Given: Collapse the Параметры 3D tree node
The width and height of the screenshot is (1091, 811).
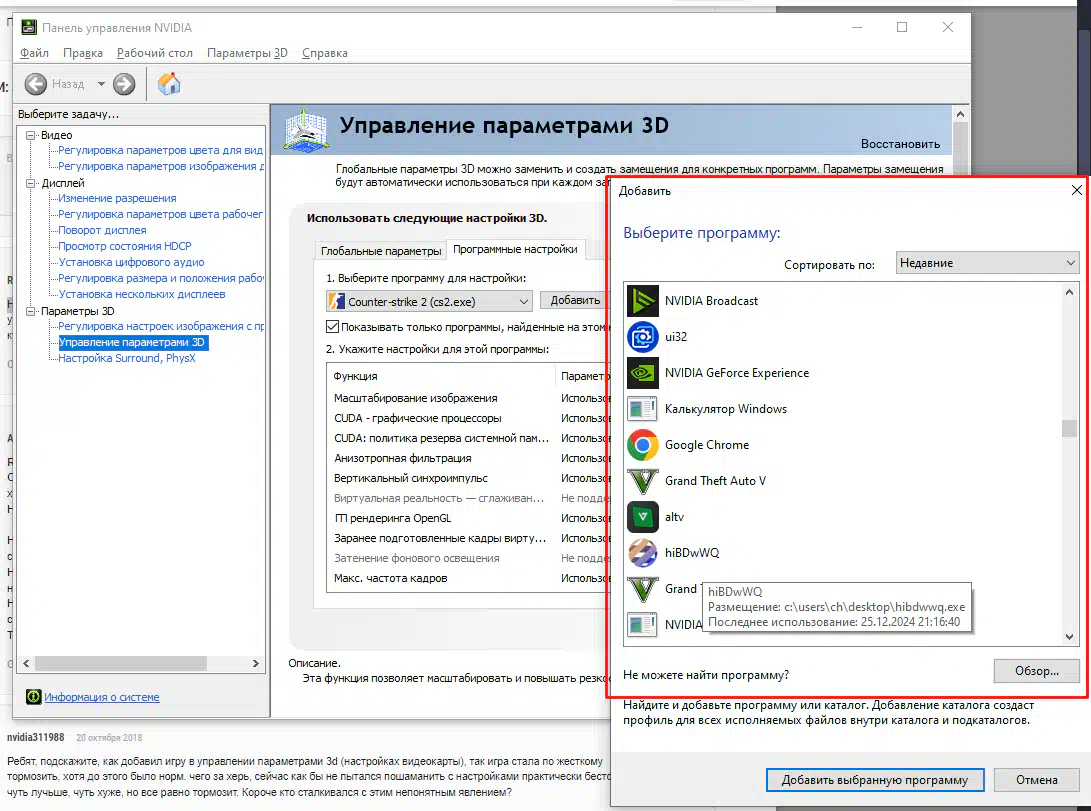Looking at the screenshot, I should tap(31, 311).
